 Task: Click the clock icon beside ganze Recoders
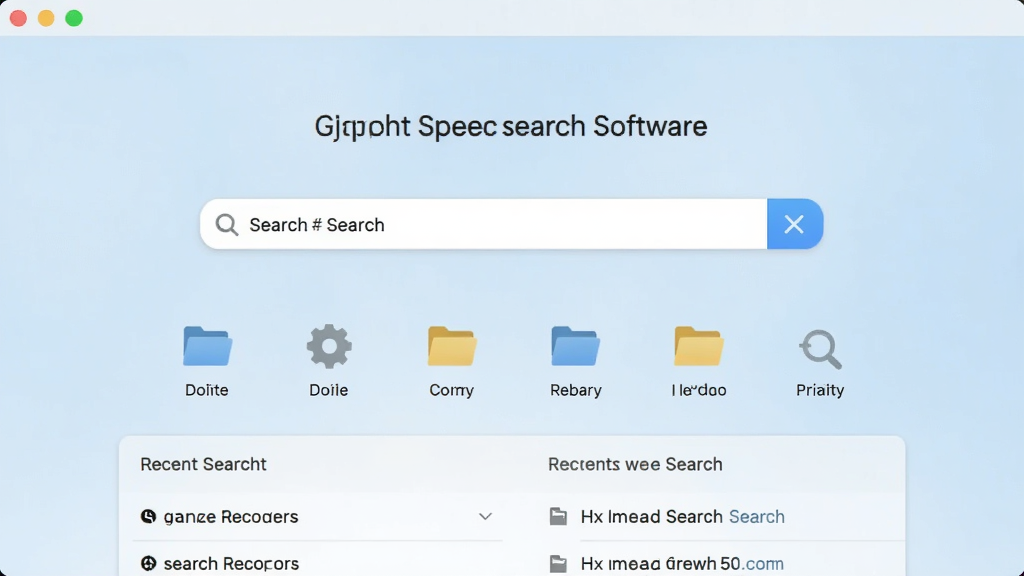tap(148, 517)
